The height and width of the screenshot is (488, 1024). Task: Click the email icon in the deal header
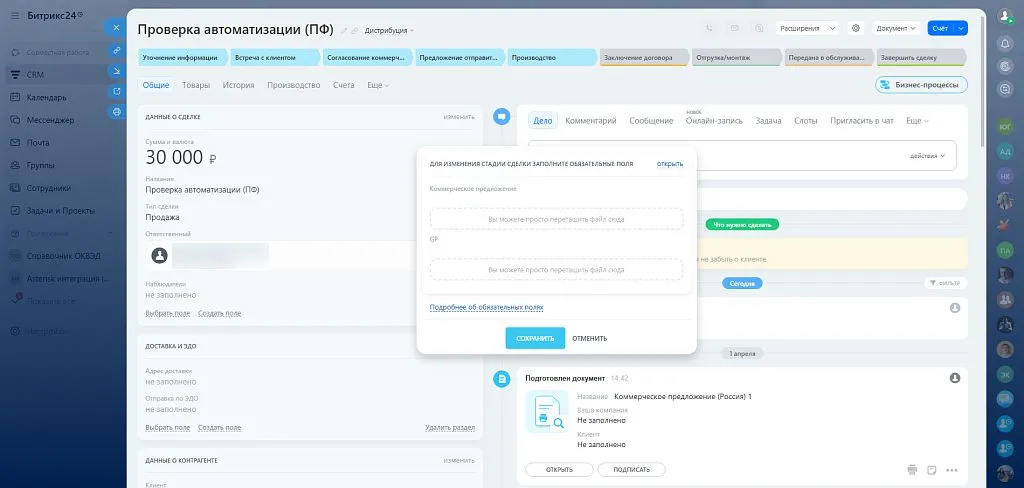734,28
